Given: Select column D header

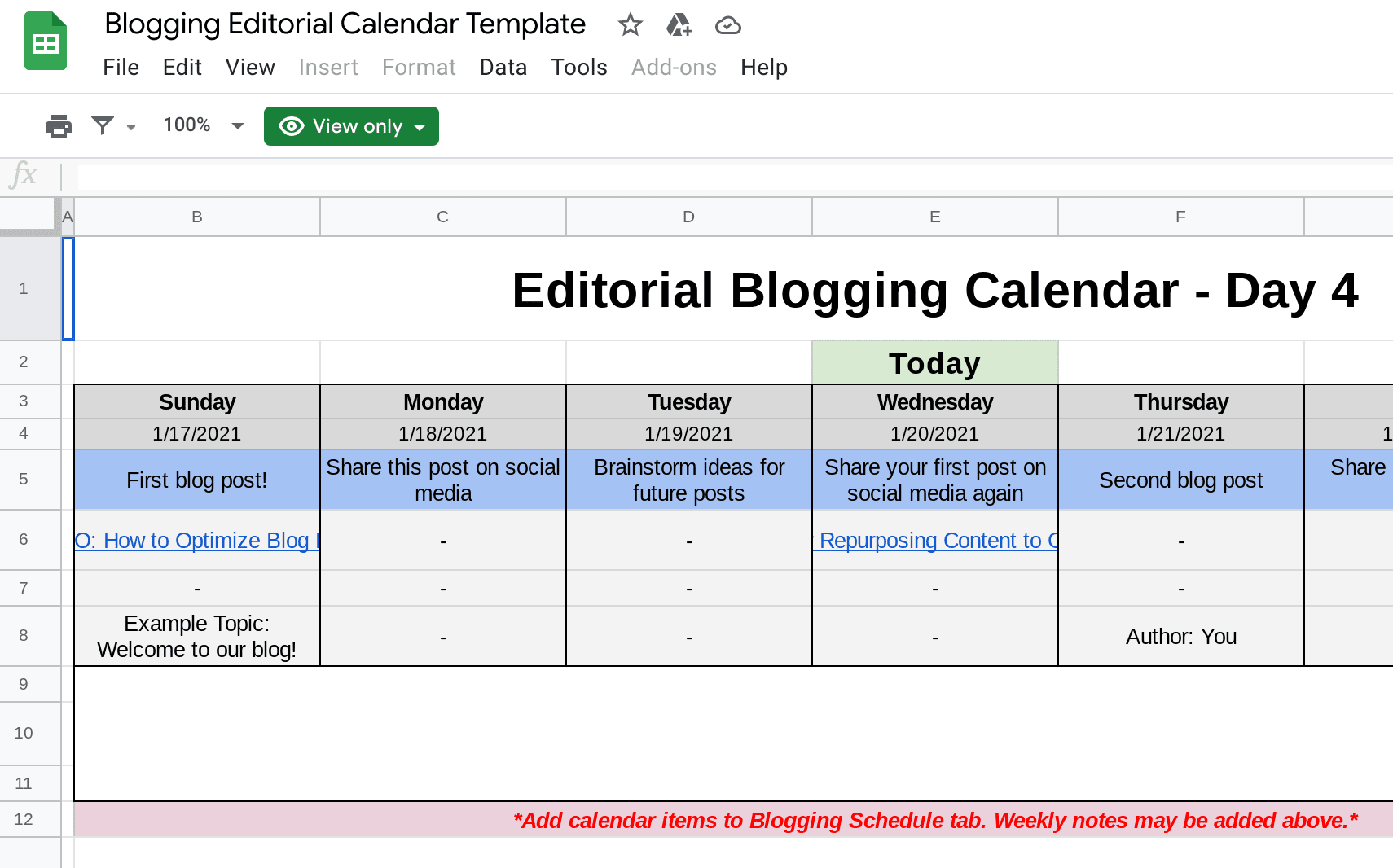Looking at the screenshot, I should tap(688, 217).
